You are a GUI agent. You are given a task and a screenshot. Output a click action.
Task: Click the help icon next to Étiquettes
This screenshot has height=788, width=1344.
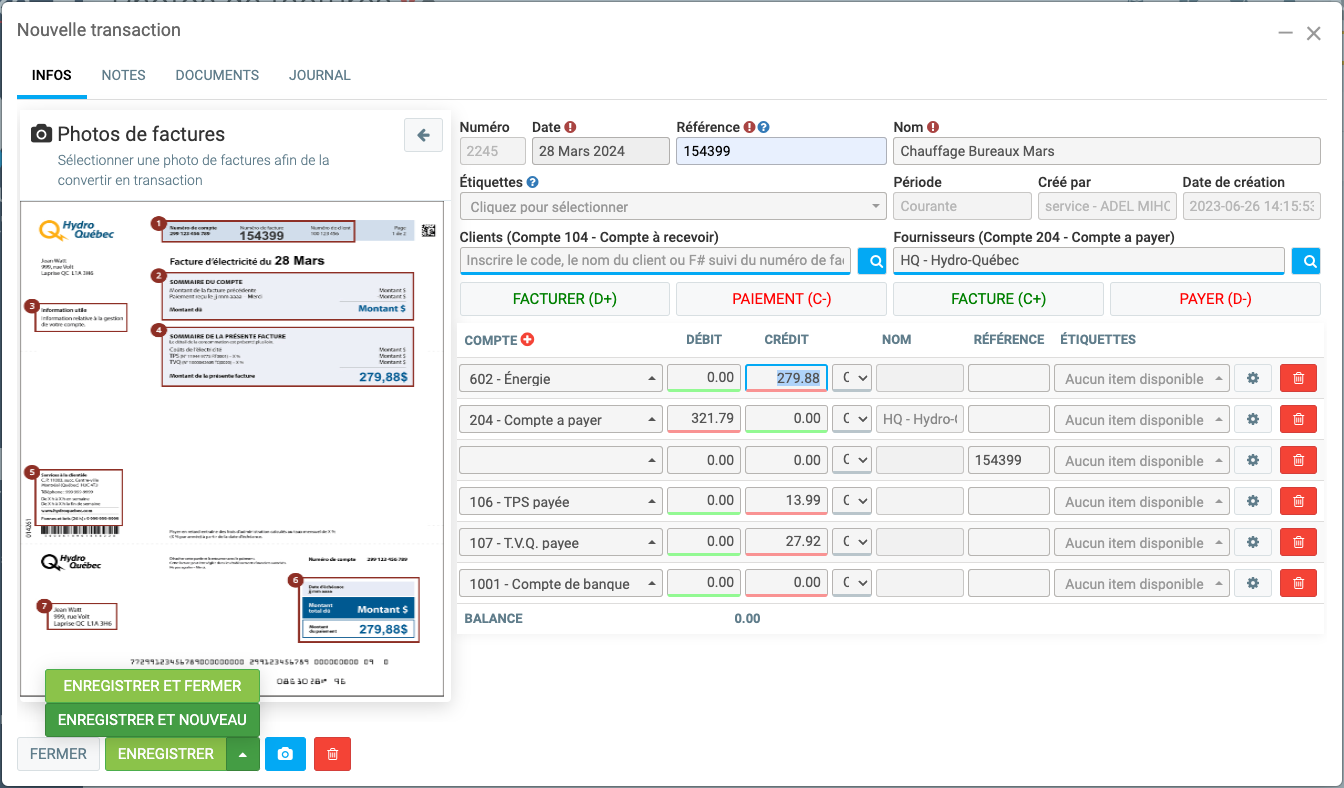point(532,183)
